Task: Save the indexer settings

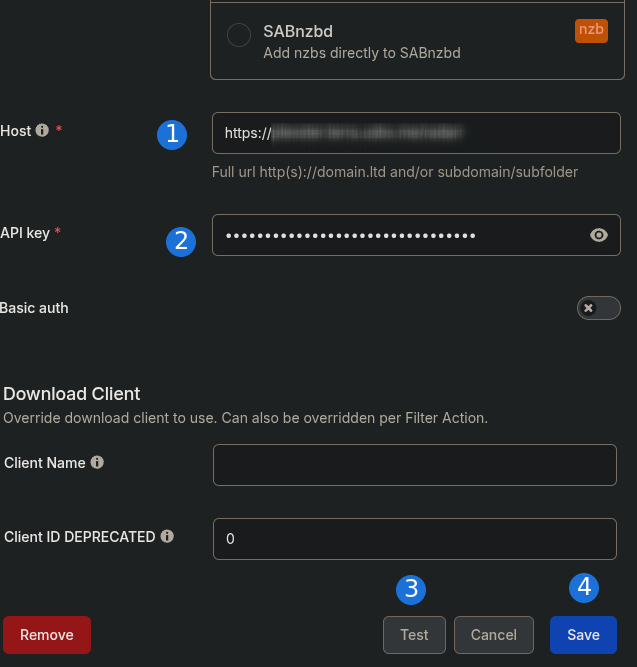Action: click(x=583, y=635)
